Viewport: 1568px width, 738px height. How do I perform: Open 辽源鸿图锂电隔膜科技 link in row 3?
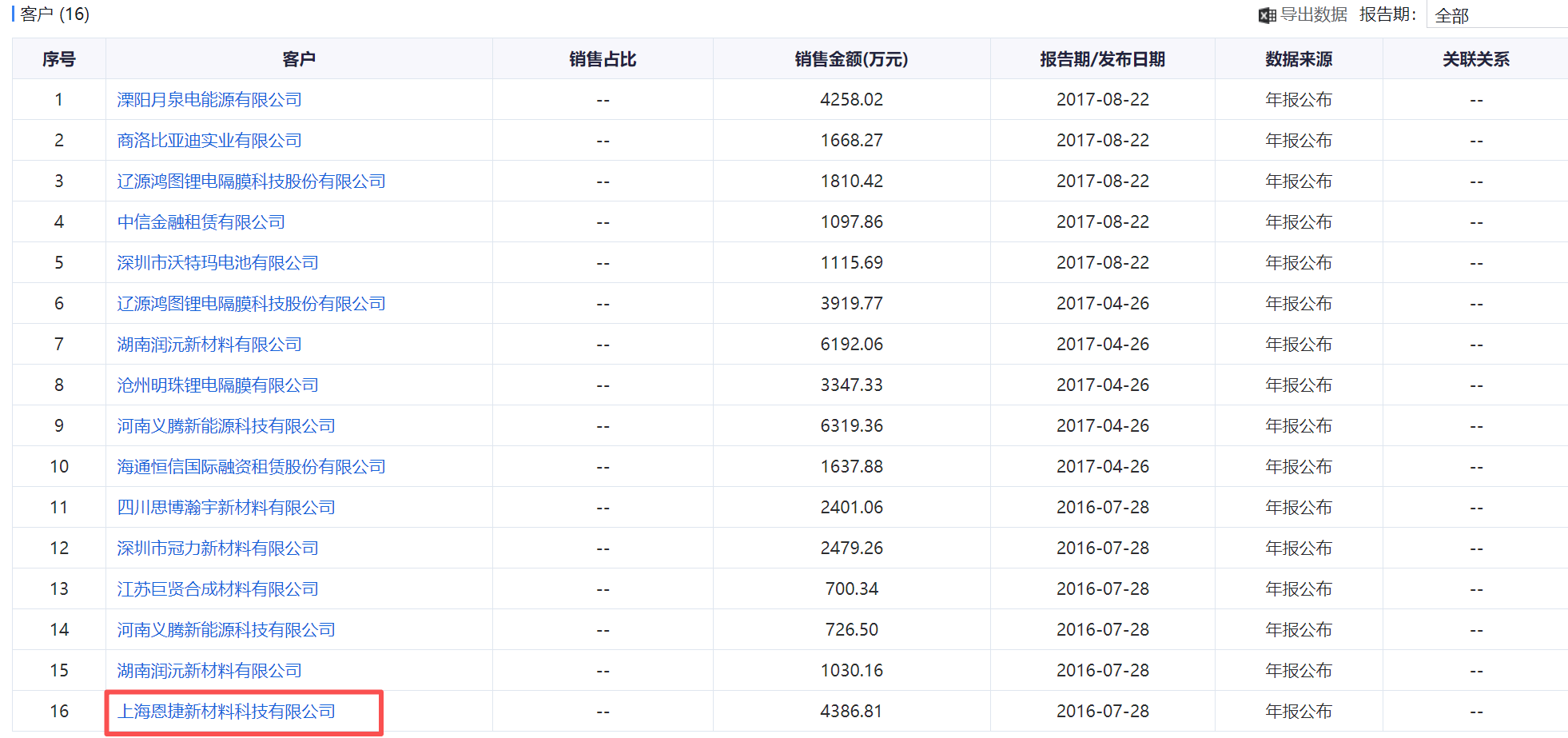251,182
